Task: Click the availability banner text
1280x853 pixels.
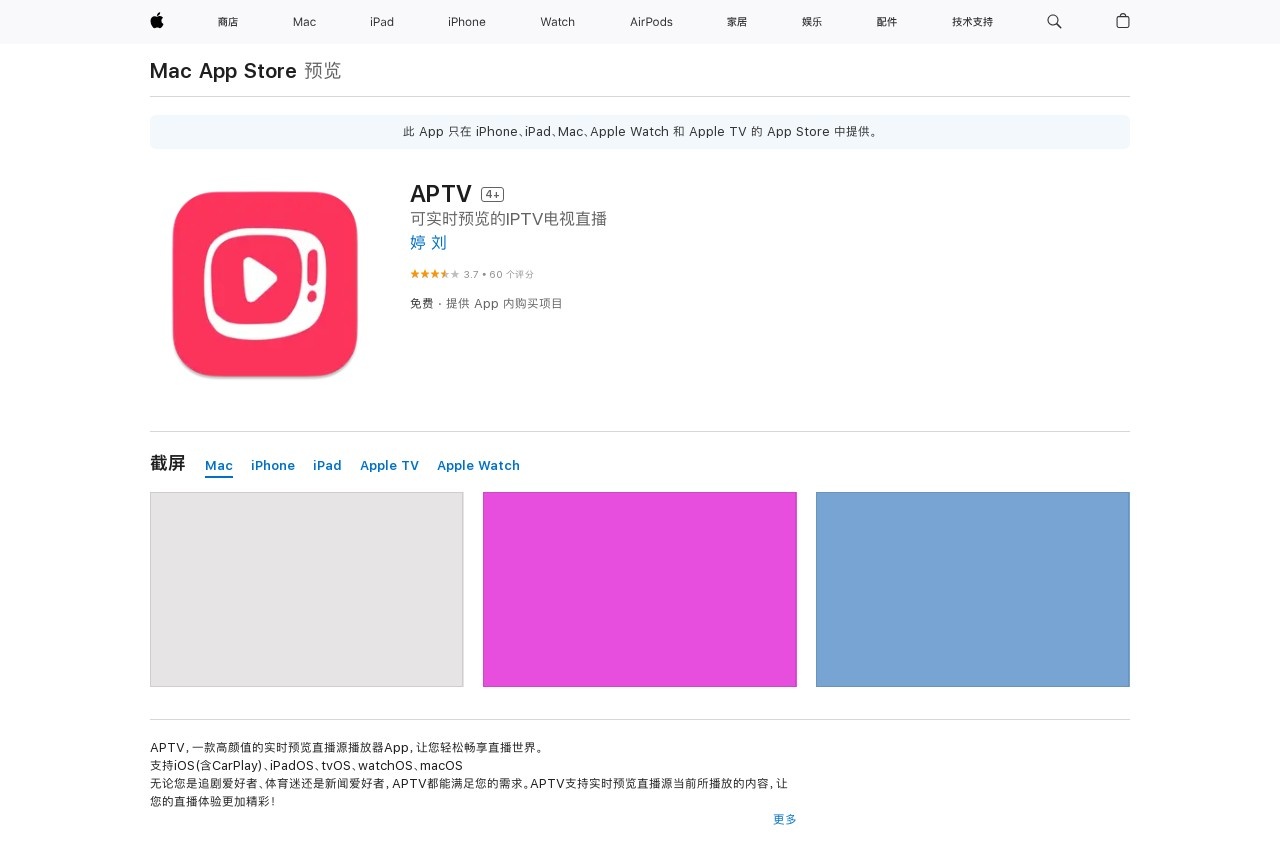Action: click(640, 132)
